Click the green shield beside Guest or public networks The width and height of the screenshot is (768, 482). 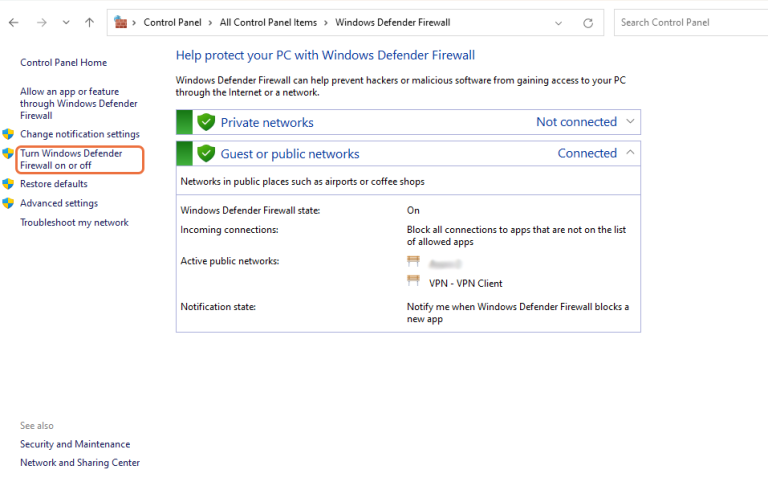206,154
